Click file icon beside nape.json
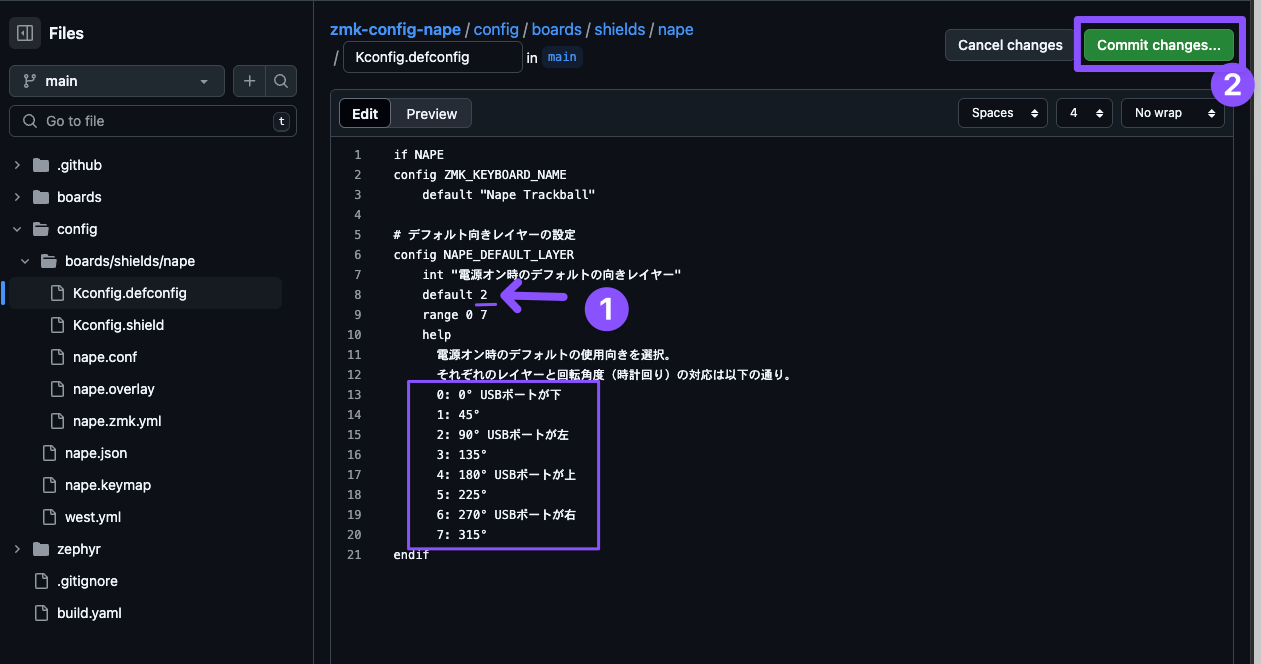 pyautogui.click(x=49, y=453)
